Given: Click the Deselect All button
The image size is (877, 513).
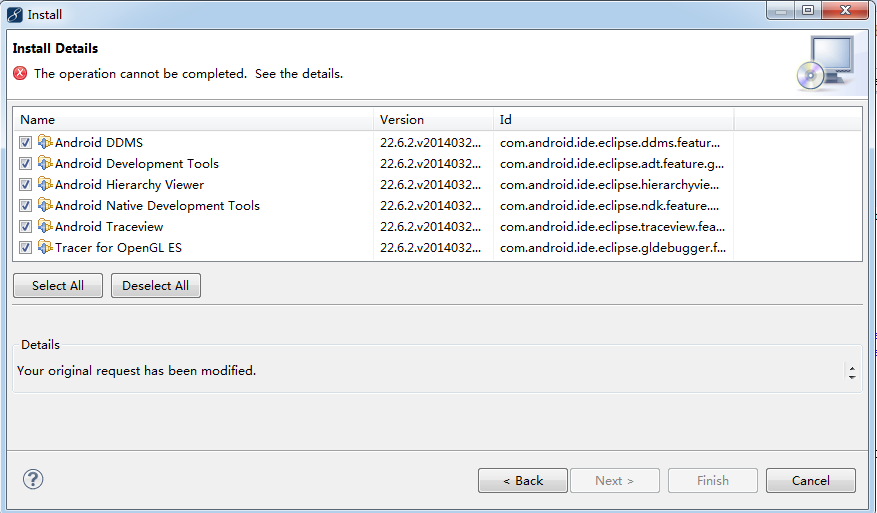Looking at the screenshot, I should click(155, 285).
